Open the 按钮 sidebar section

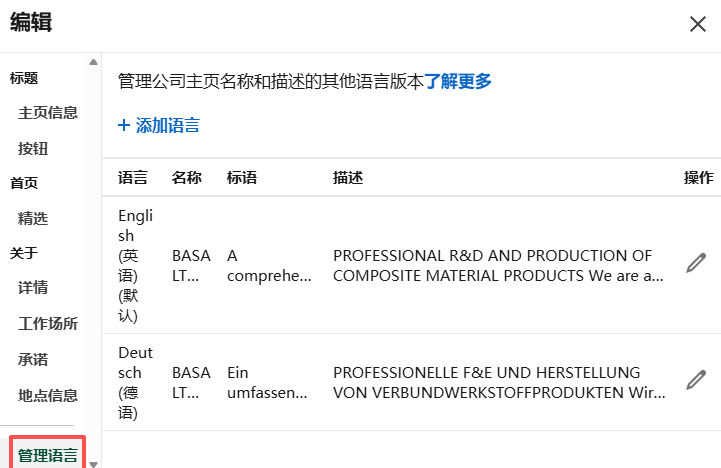[x=33, y=149]
